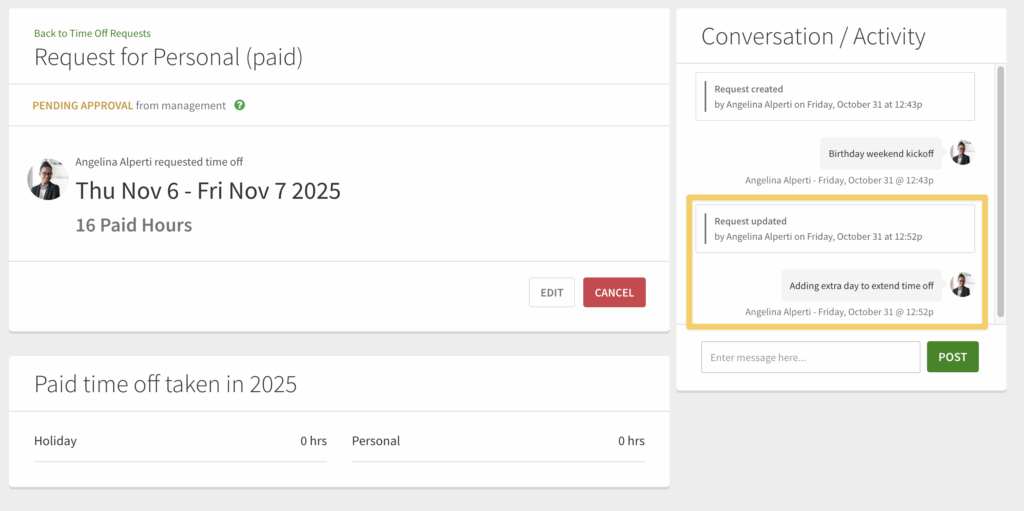1024x511 pixels.
Task: Click avatar next to Adding extra day message
Action: point(962,285)
